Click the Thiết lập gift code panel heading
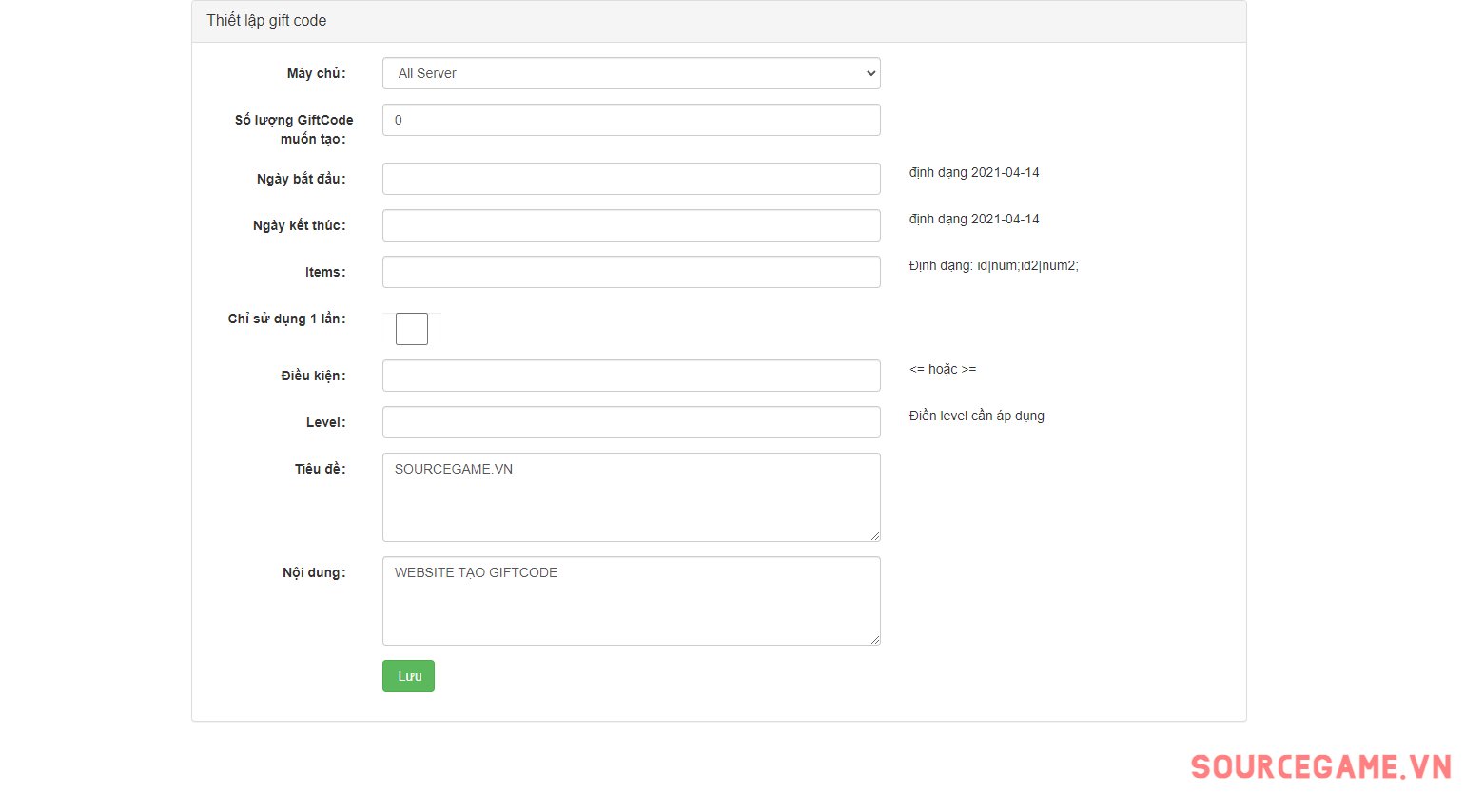This screenshot has width=1484, height=812. (x=266, y=21)
